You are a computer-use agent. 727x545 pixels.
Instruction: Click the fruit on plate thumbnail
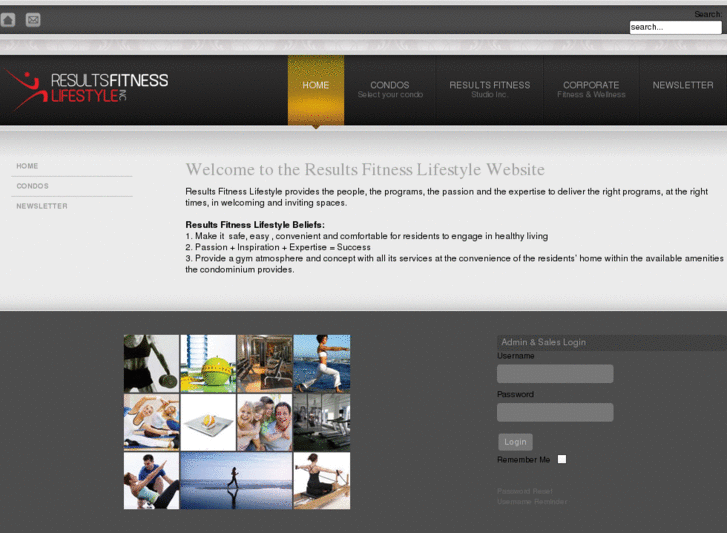[208, 422]
